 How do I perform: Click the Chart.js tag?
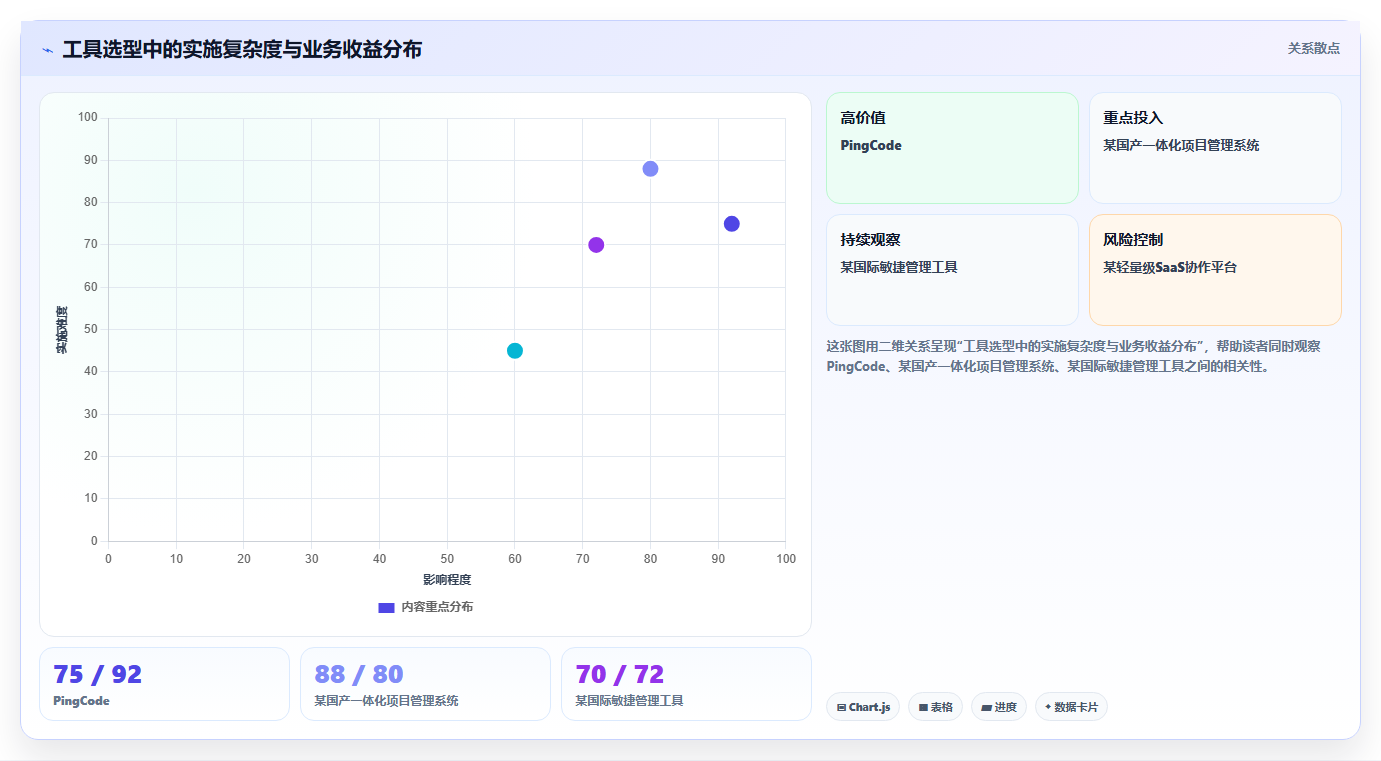863,707
